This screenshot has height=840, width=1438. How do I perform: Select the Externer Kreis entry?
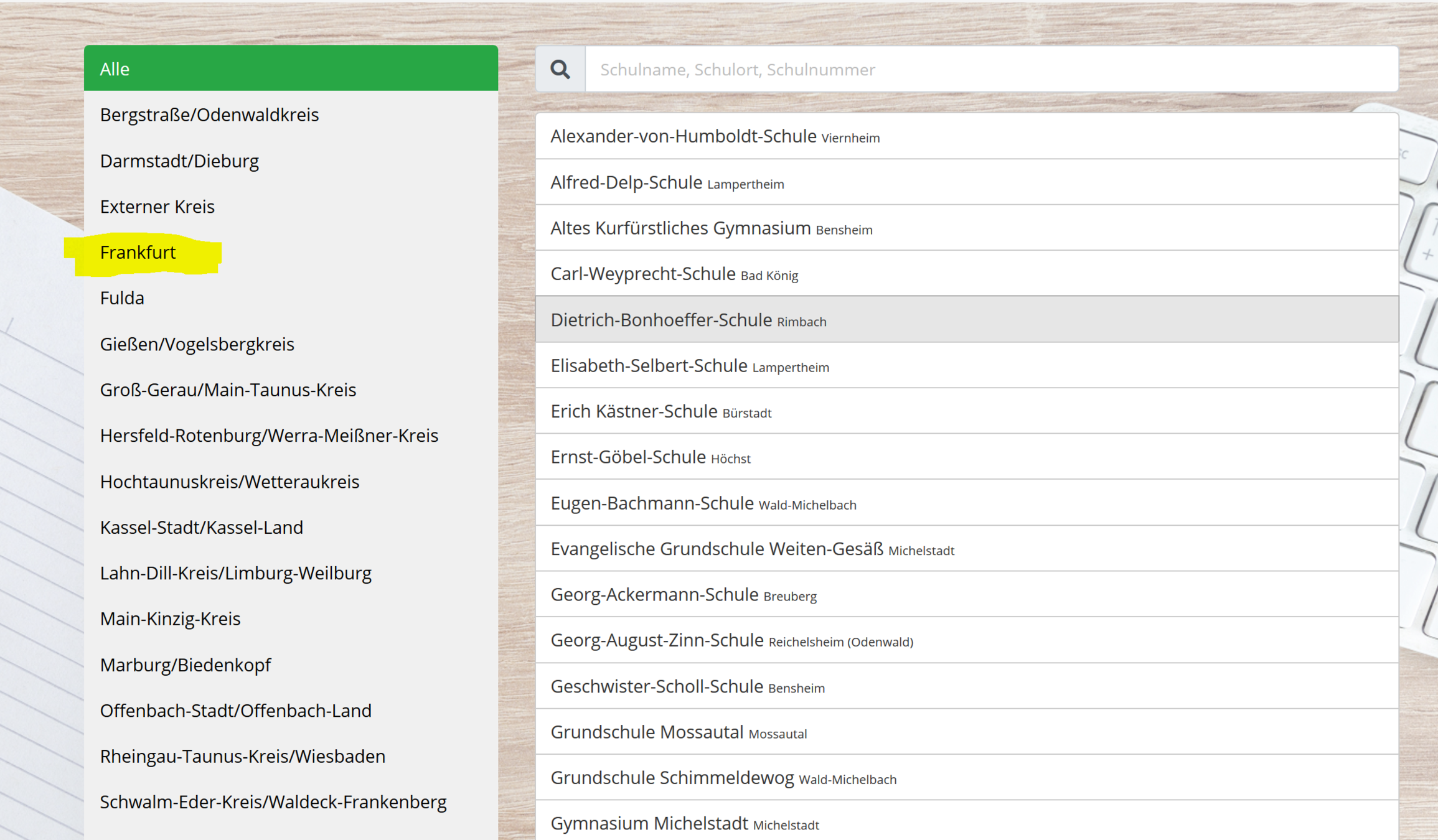tap(157, 207)
